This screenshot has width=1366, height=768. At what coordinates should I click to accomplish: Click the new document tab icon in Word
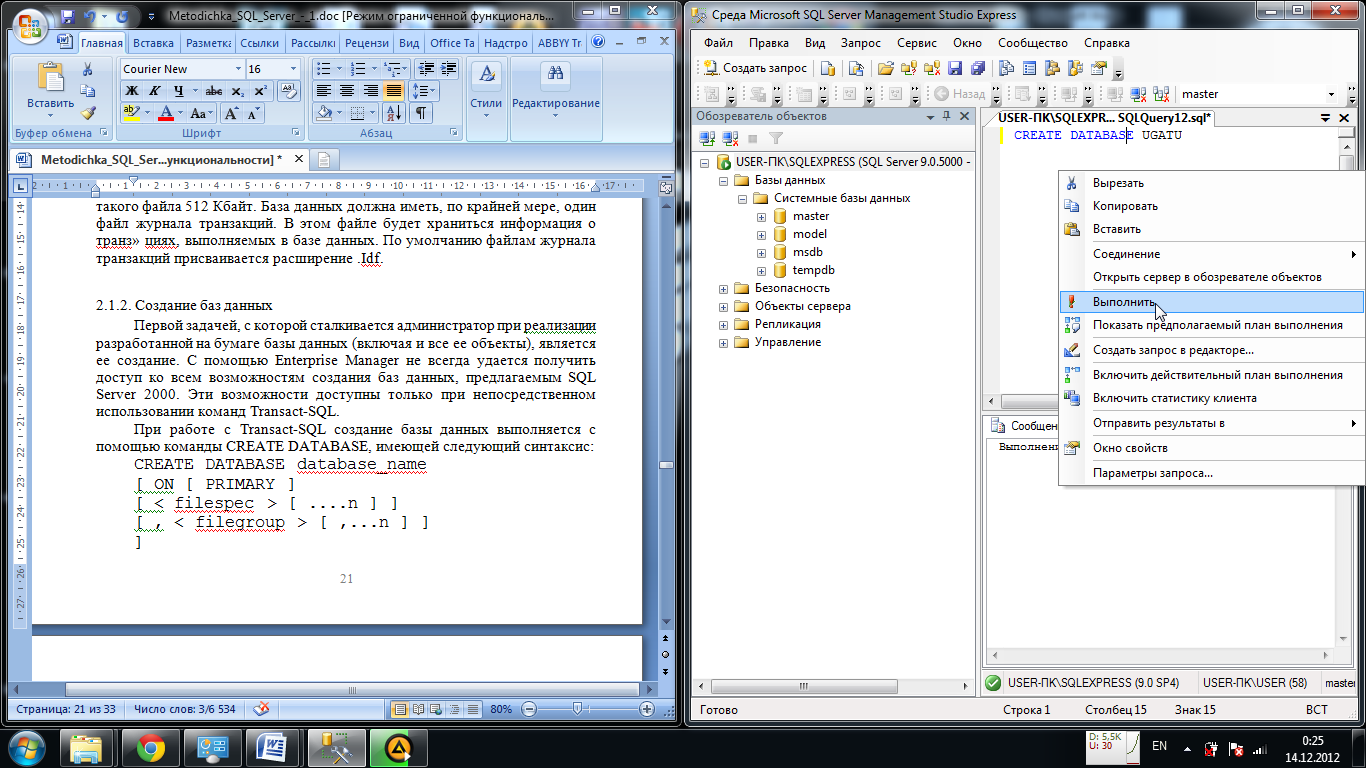tap(325, 160)
